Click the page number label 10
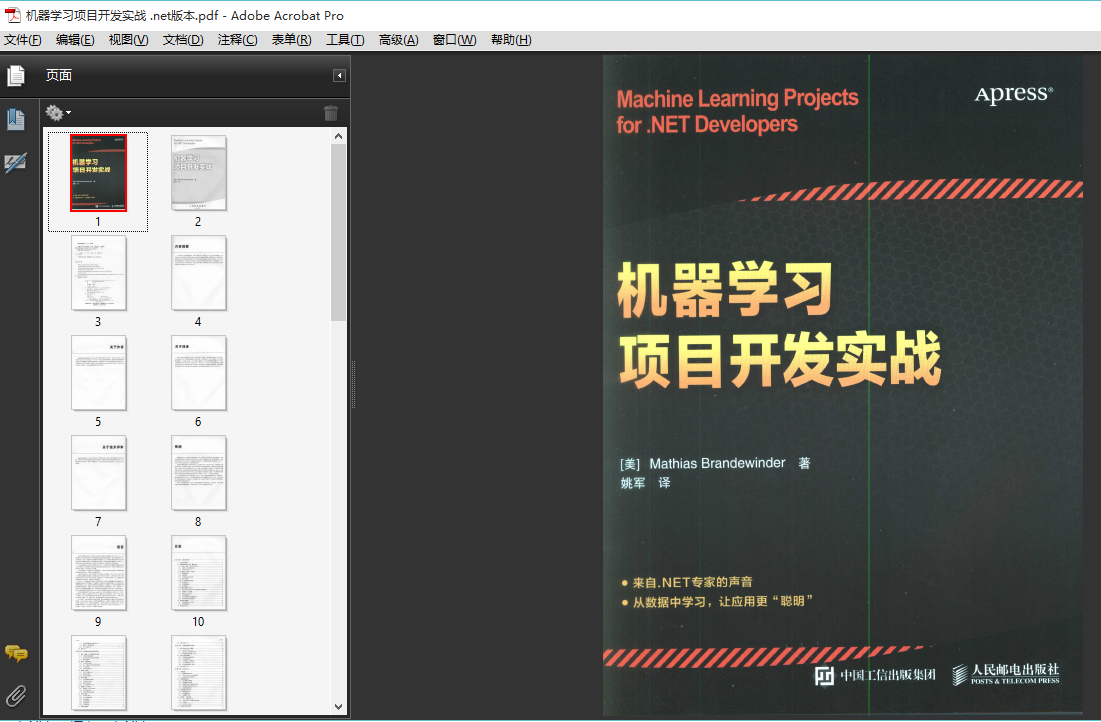The image size is (1101, 722). click(198, 622)
